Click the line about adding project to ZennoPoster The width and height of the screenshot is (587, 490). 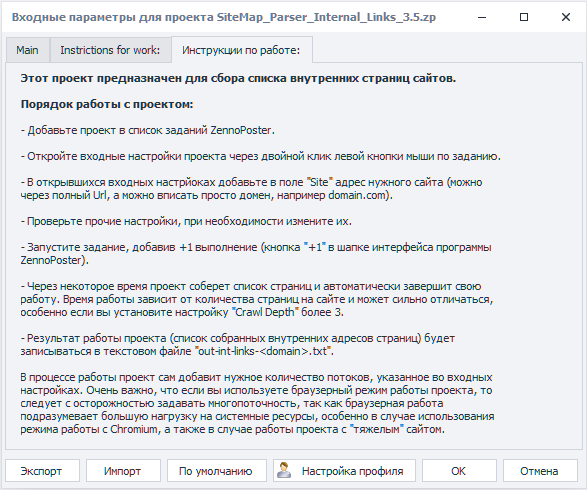pyautogui.click(x=147, y=130)
